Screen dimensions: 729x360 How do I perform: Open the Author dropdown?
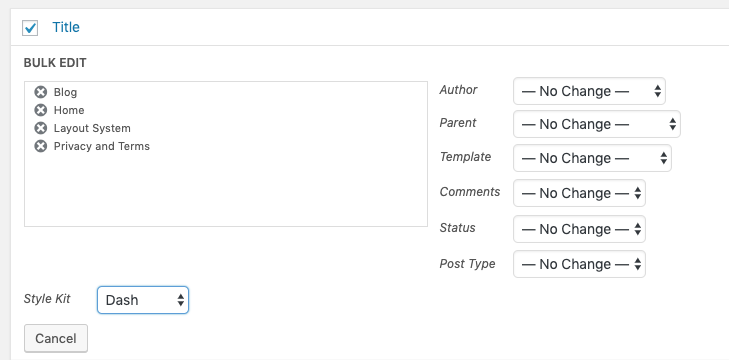(589, 91)
